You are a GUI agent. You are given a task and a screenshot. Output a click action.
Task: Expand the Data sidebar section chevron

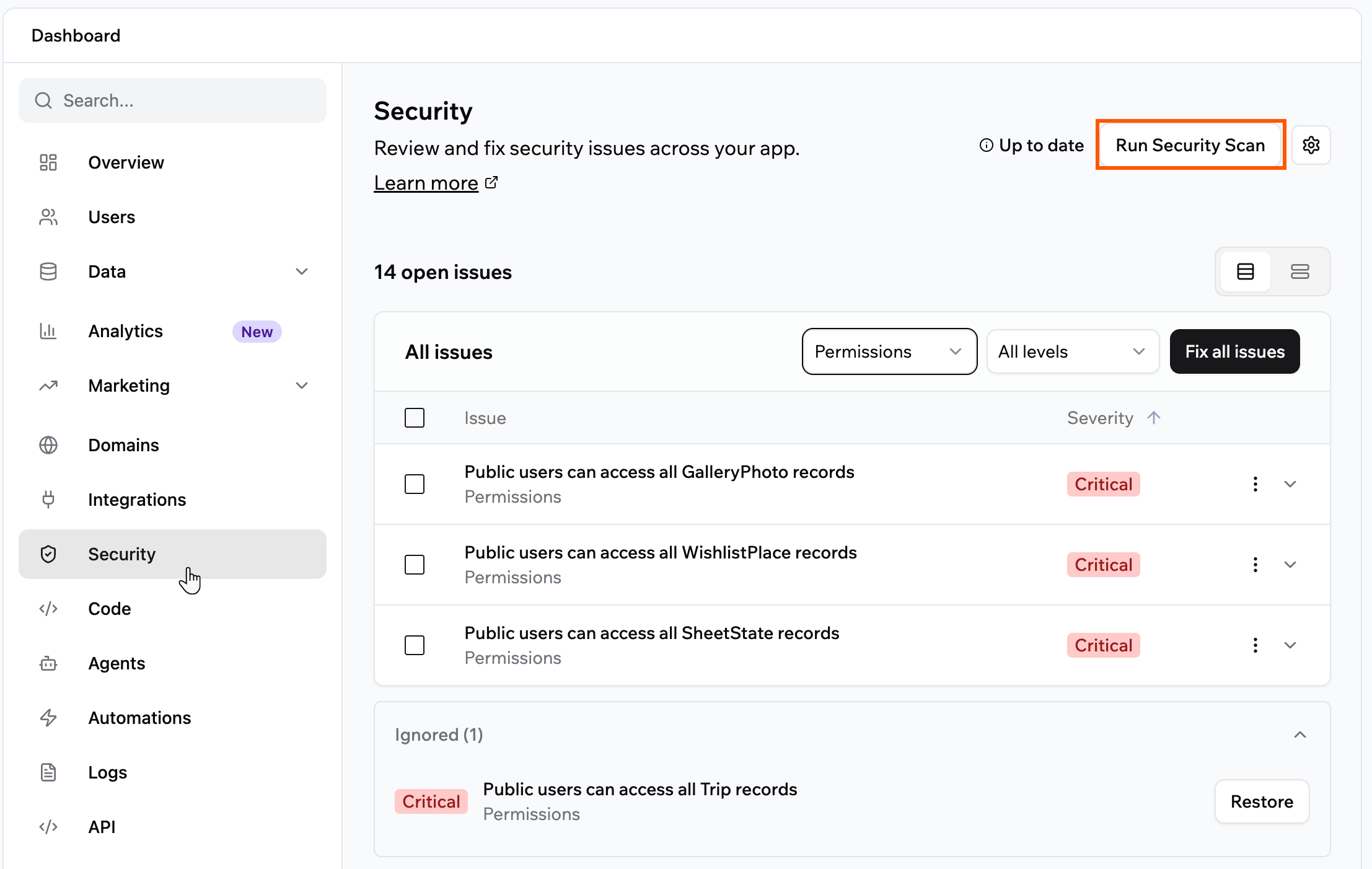coord(302,271)
